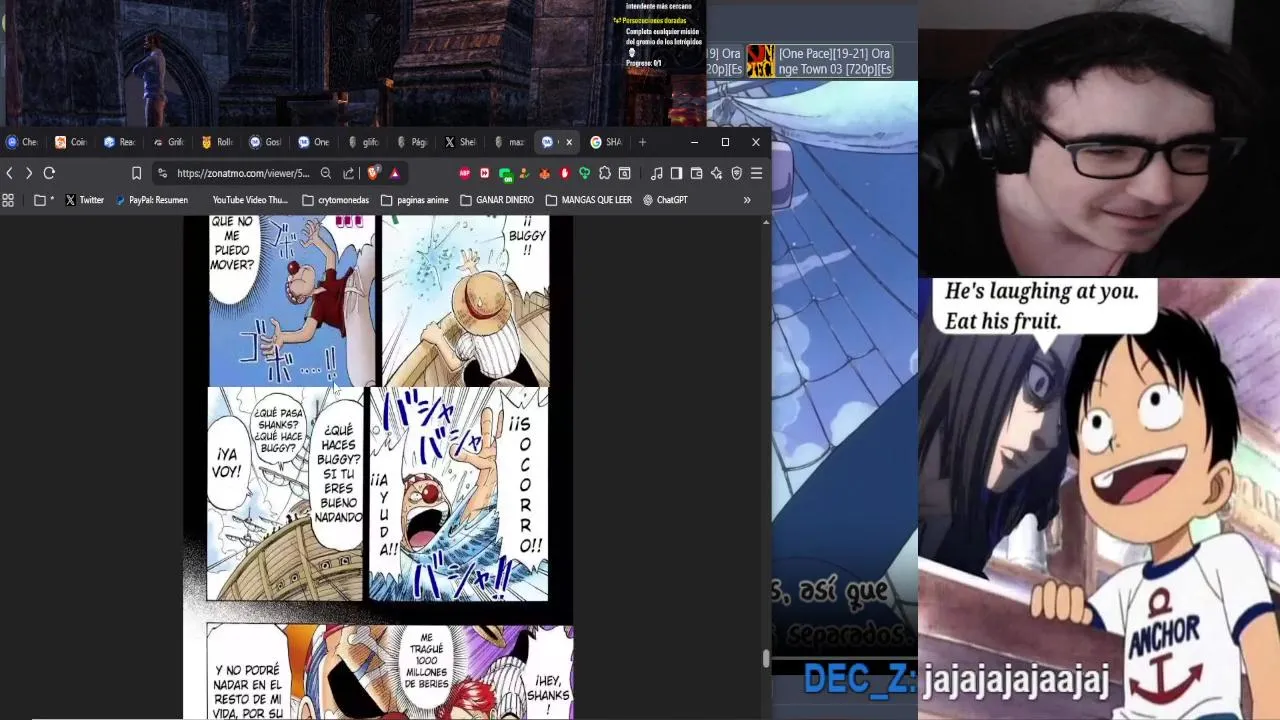Click the zoom magnifier icon in address bar
Image resolution: width=1280 pixels, height=720 pixels.
click(x=326, y=173)
